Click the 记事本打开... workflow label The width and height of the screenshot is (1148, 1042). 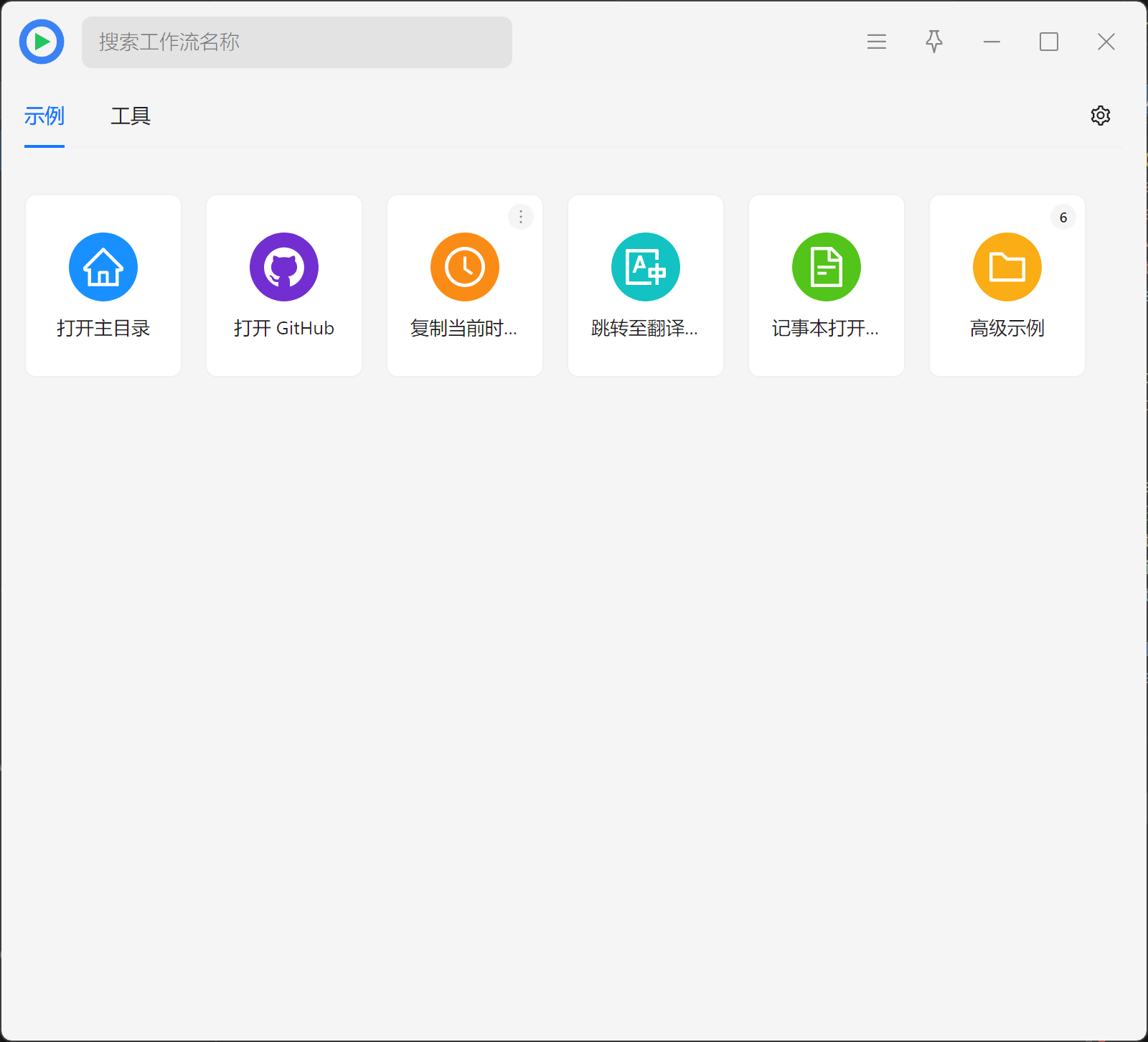(x=825, y=328)
